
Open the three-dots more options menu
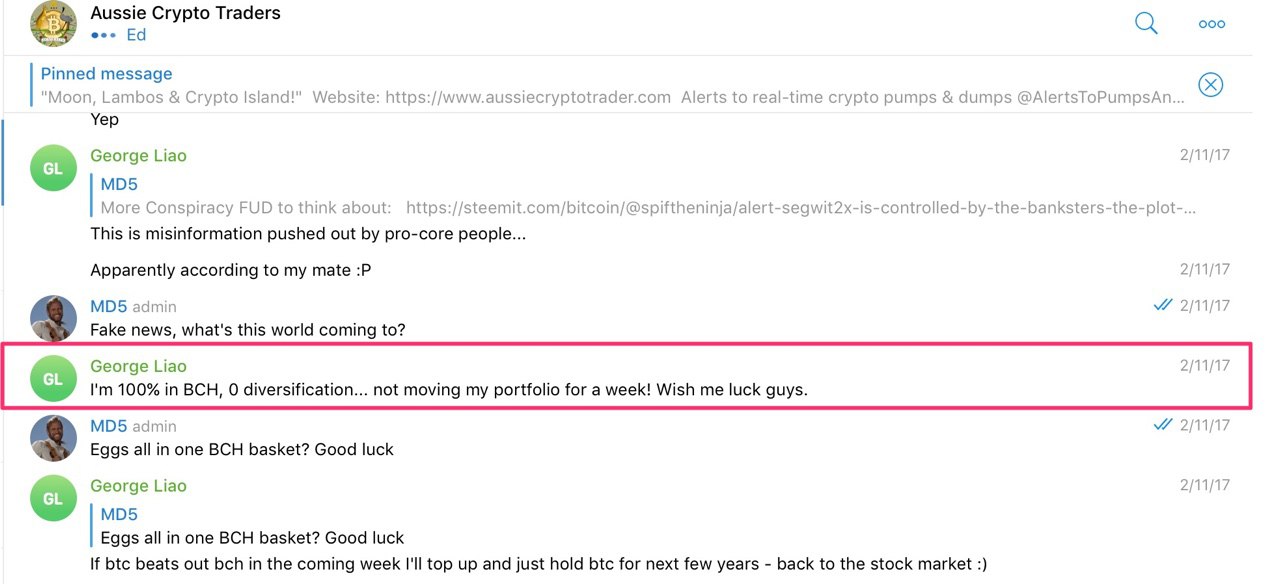click(1212, 24)
